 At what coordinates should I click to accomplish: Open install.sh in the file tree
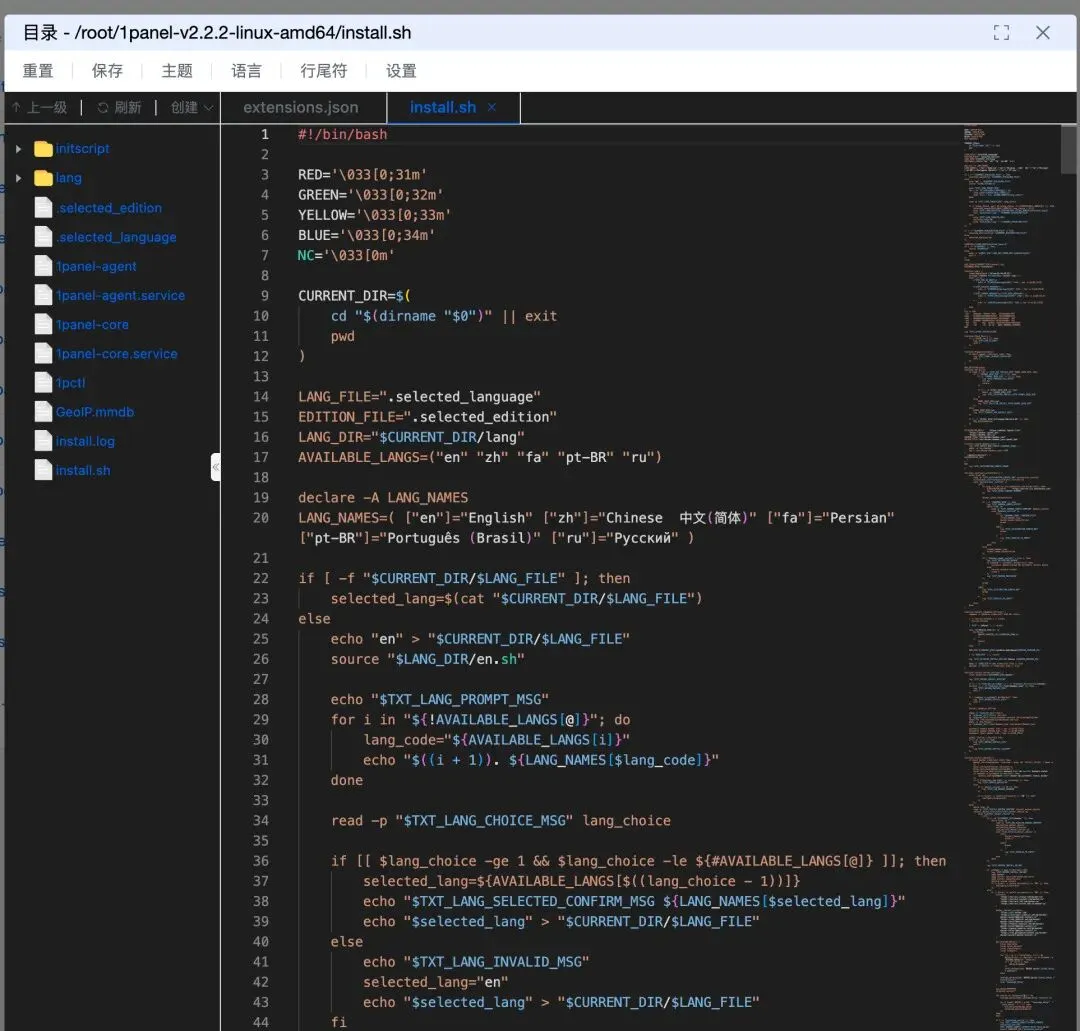83,470
